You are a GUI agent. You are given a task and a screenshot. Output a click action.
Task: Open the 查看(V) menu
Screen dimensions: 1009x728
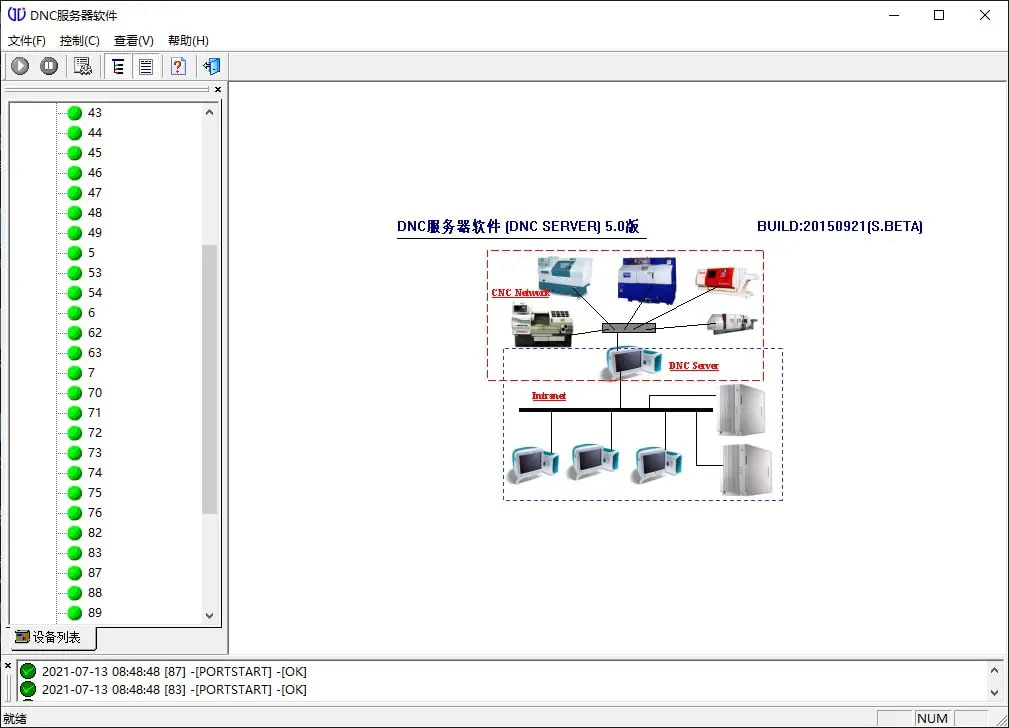pyautogui.click(x=134, y=41)
